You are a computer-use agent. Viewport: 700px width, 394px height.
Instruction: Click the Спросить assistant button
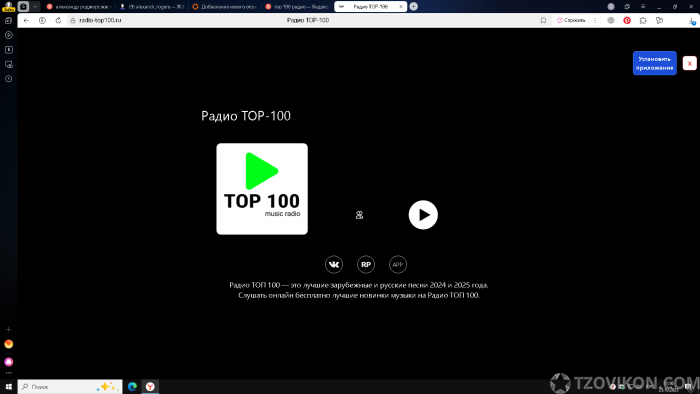coord(571,21)
